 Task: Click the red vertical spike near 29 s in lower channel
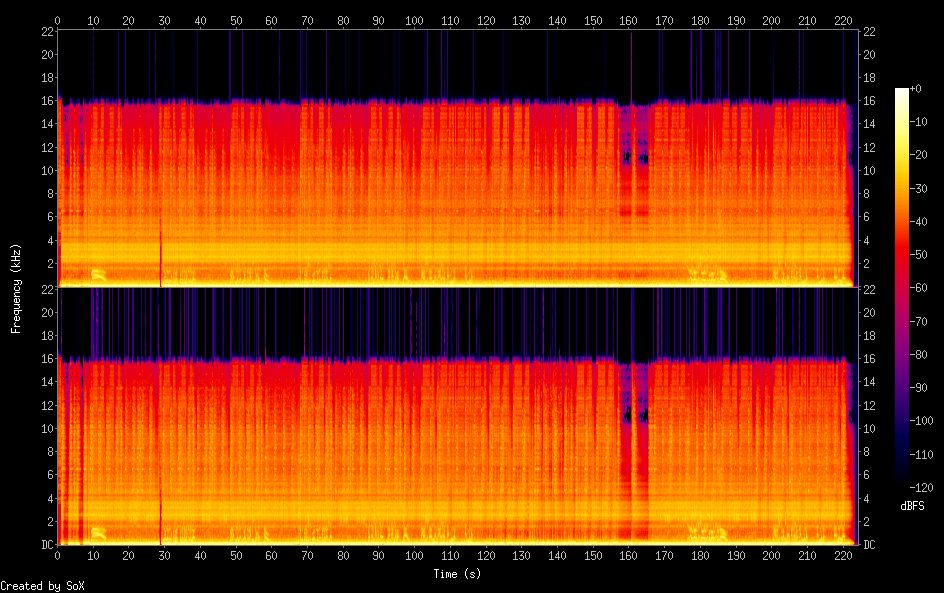tap(161, 520)
